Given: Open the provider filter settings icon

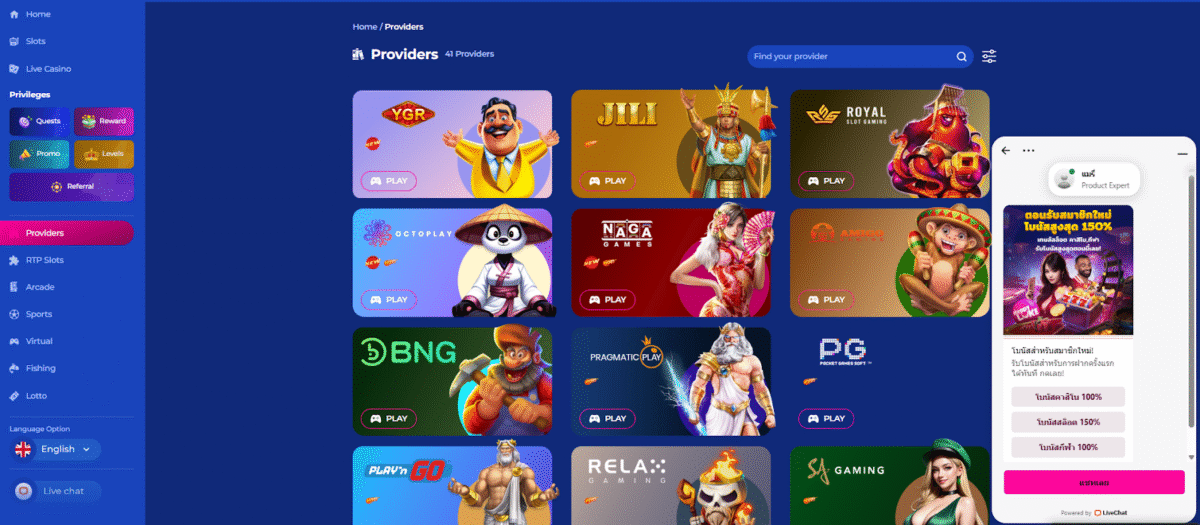Looking at the screenshot, I should tap(989, 57).
